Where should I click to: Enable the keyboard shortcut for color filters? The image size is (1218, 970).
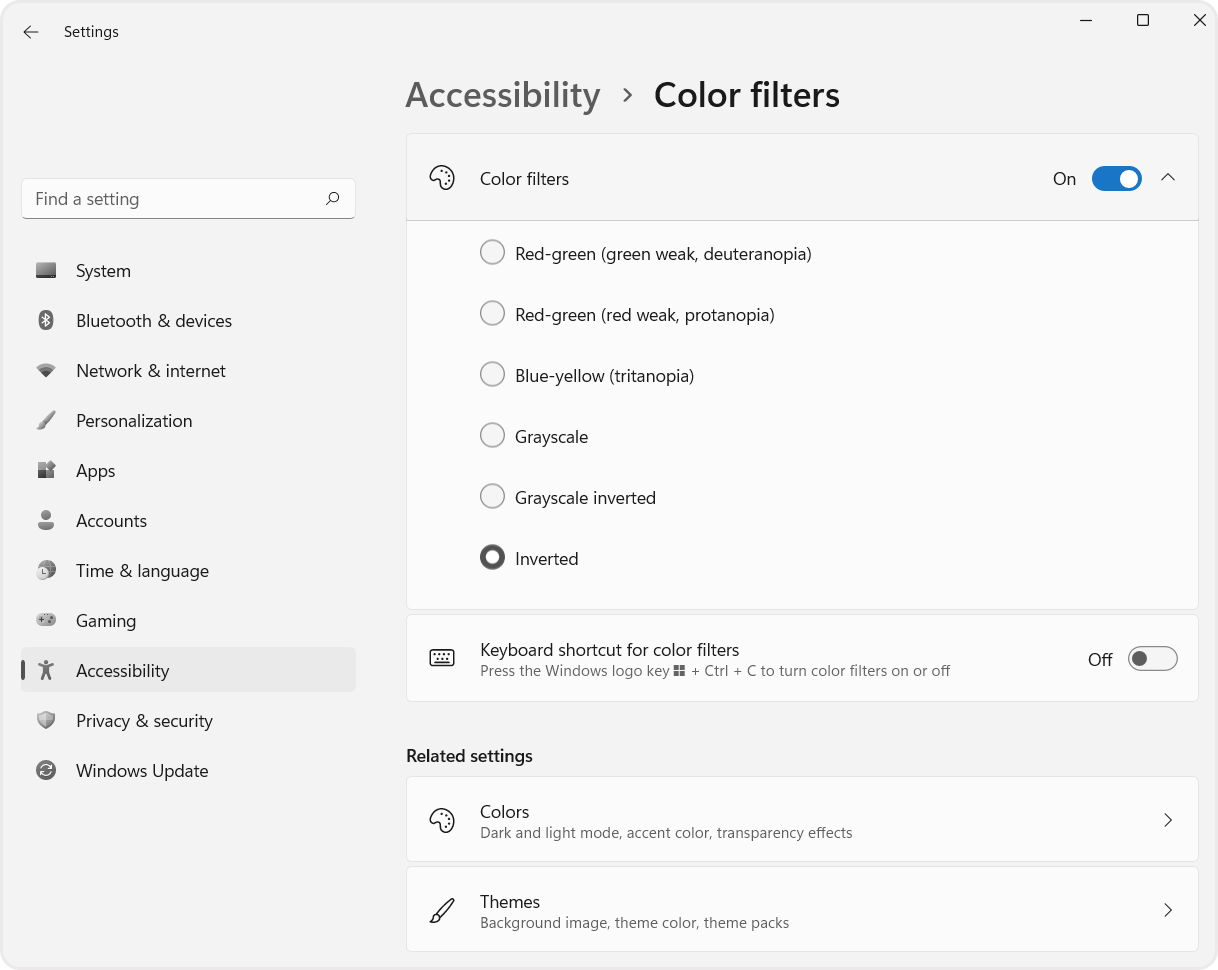tap(1152, 658)
